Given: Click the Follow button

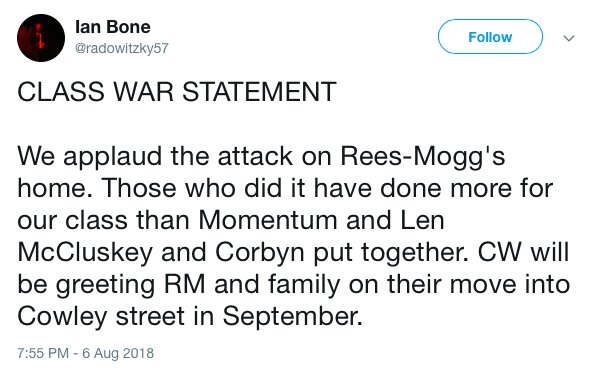Looking at the screenshot, I should point(490,37).
